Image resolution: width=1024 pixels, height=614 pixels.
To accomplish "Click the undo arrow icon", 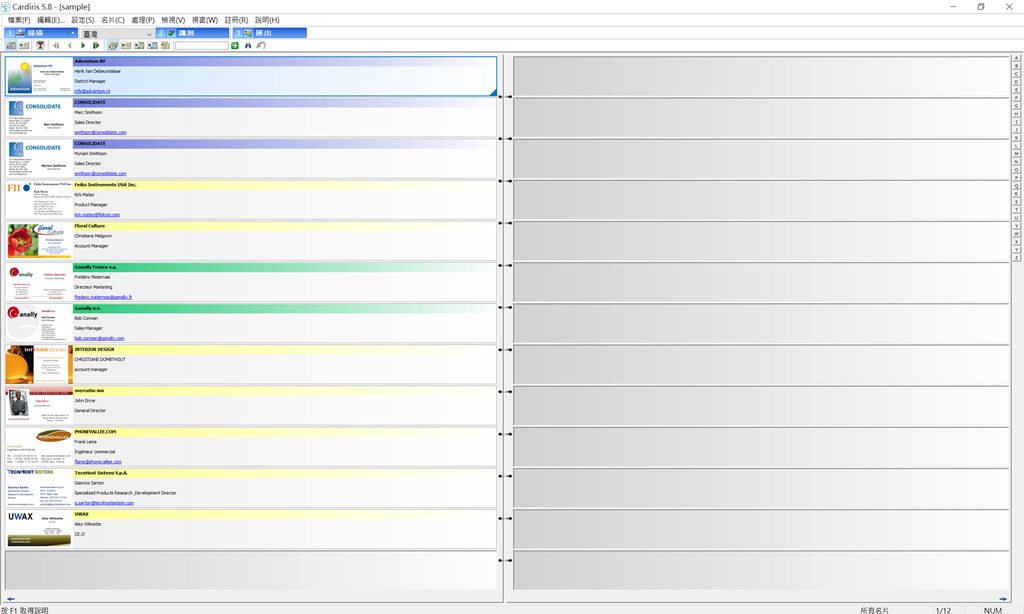I will tap(261, 46).
